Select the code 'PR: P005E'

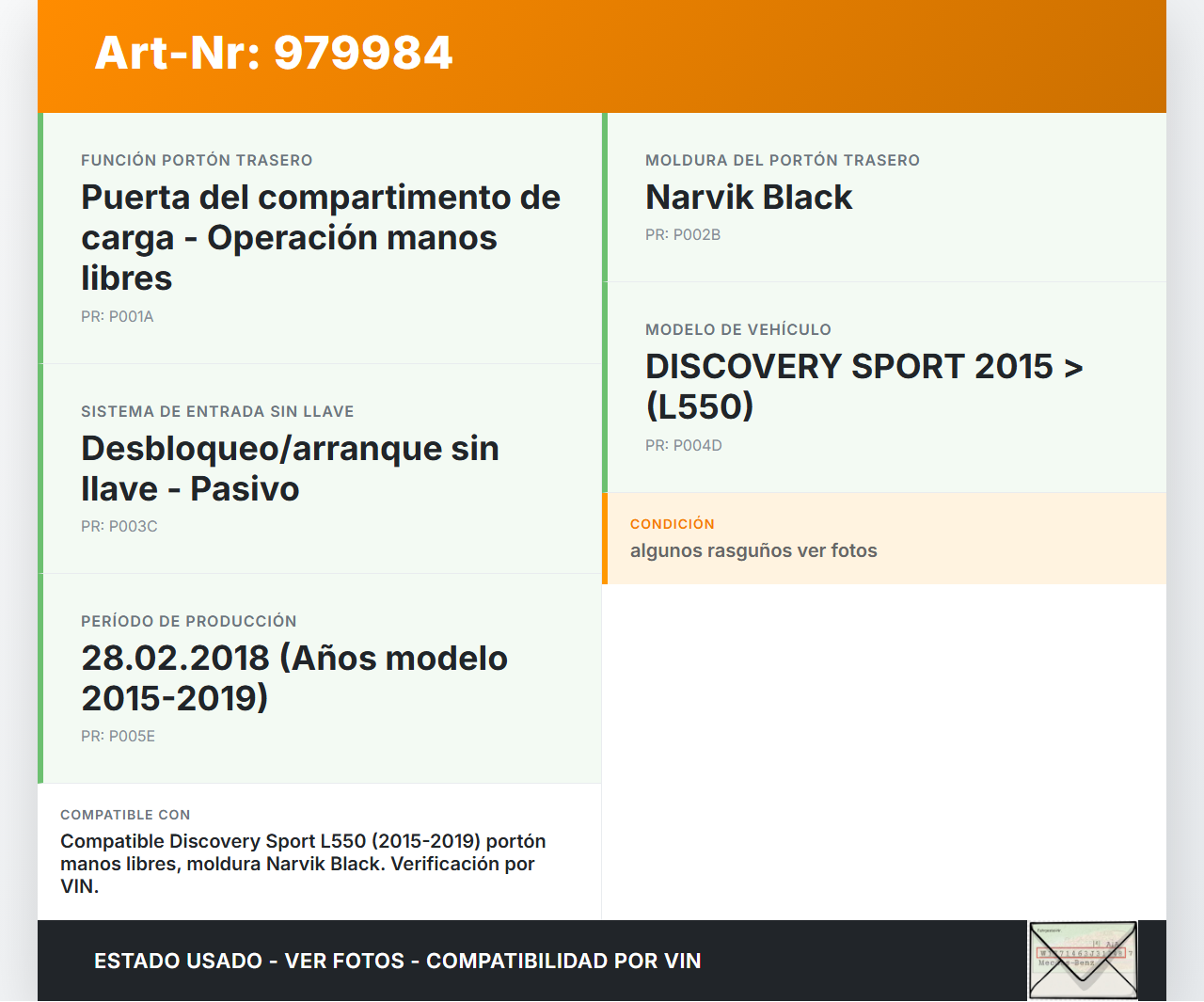point(119,737)
